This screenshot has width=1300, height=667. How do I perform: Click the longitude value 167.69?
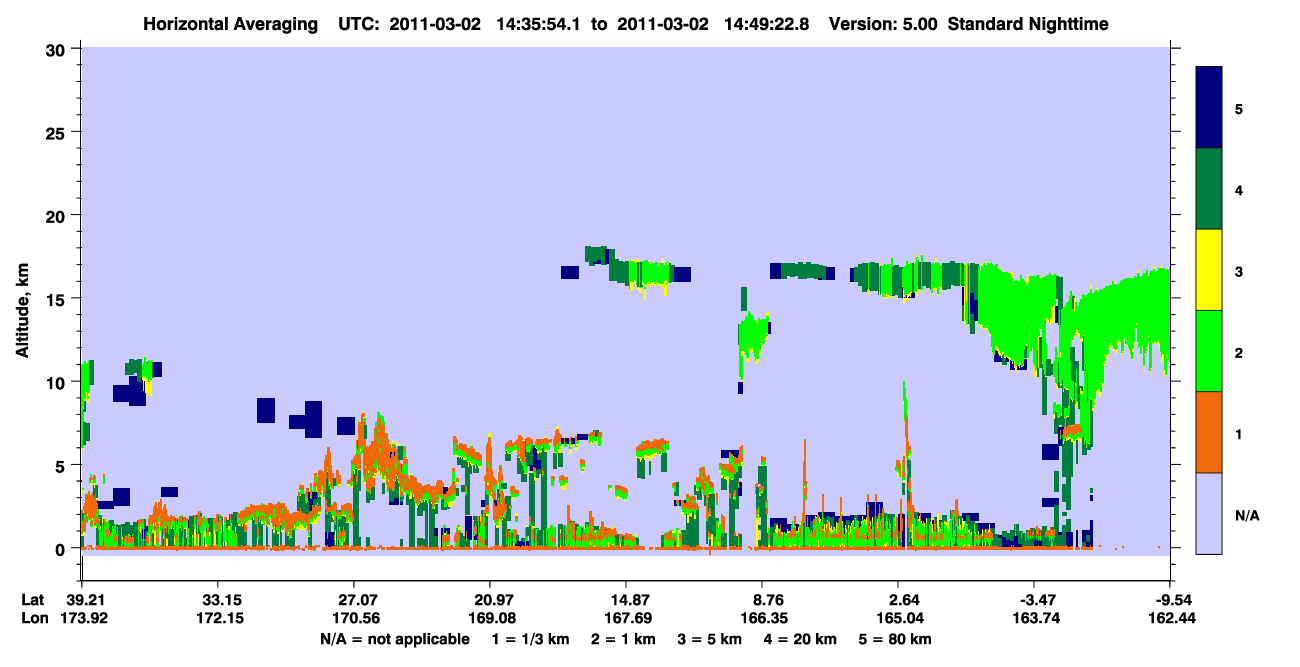(x=626, y=618)
